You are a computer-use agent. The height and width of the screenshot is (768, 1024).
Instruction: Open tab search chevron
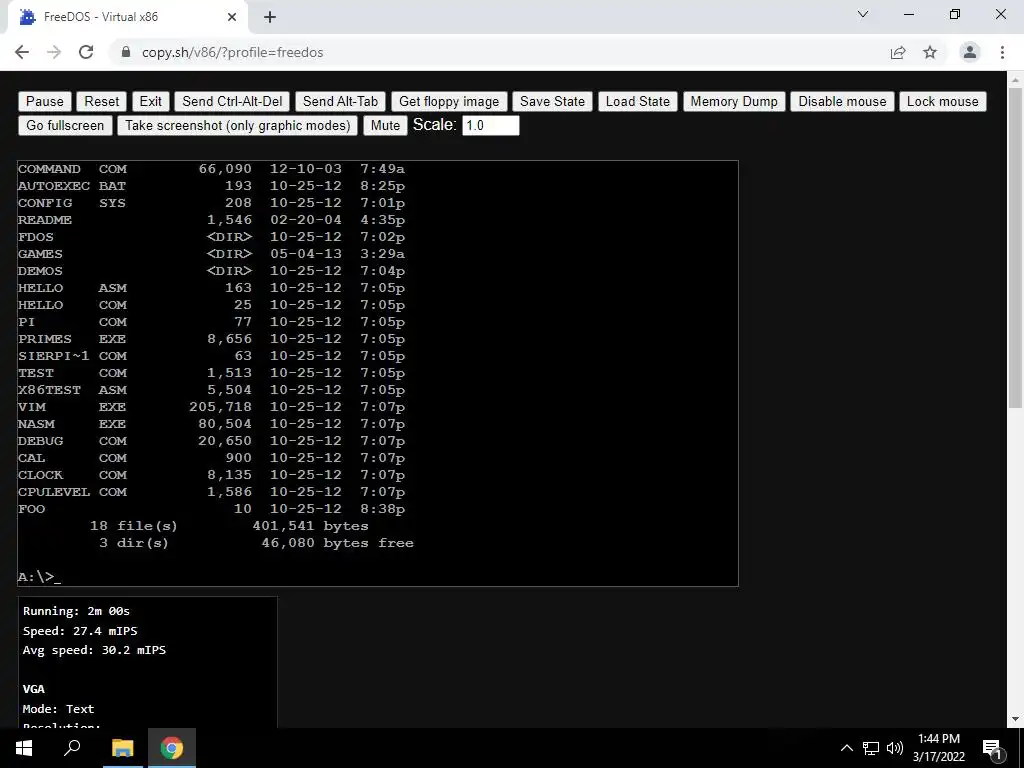click(x=863, y=14)
